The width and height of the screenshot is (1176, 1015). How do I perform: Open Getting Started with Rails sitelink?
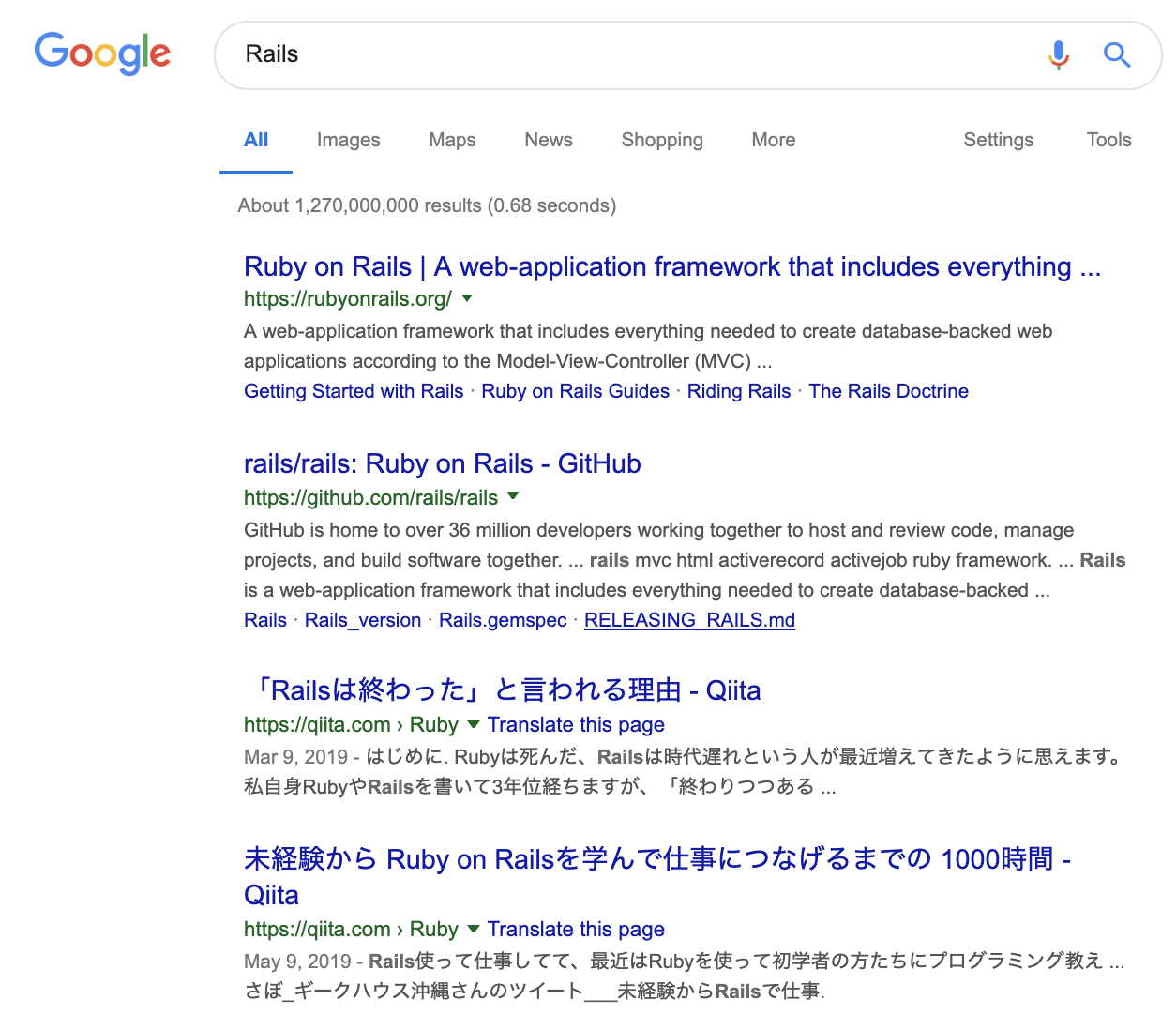click(354, 391)
